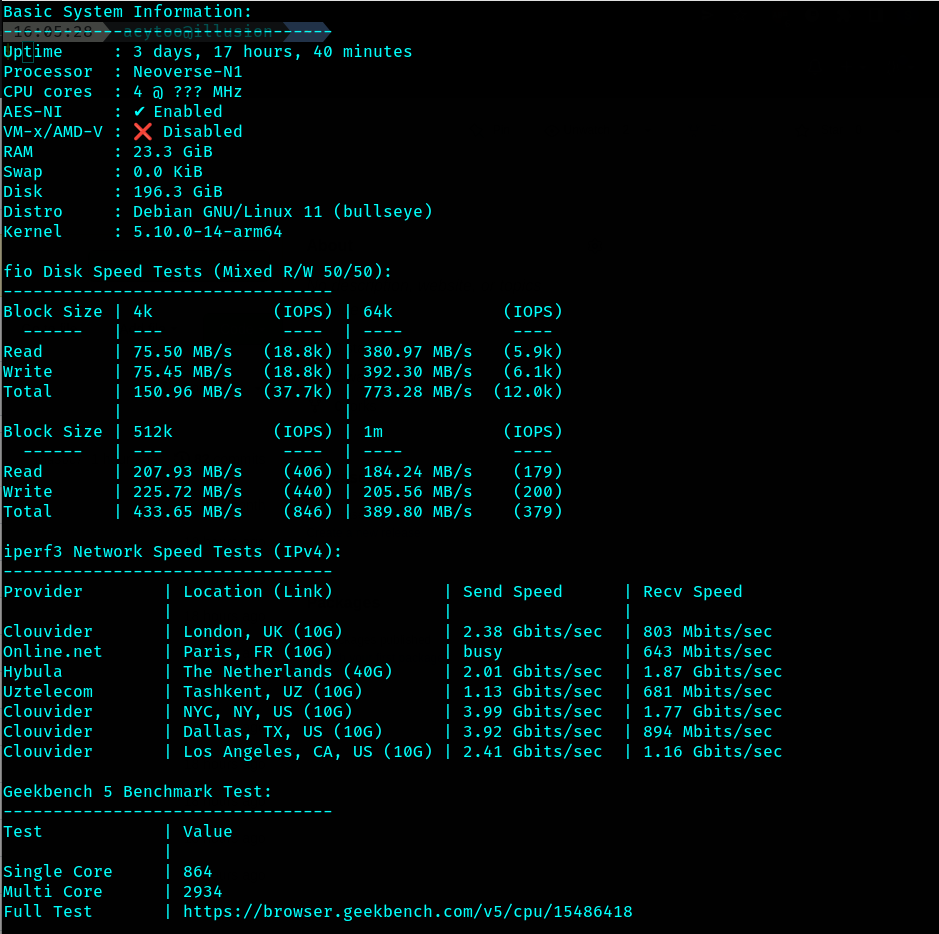Click the 1m total IOPS '(379)'
This screenshot has height=934, width=939.
(538, 512)
